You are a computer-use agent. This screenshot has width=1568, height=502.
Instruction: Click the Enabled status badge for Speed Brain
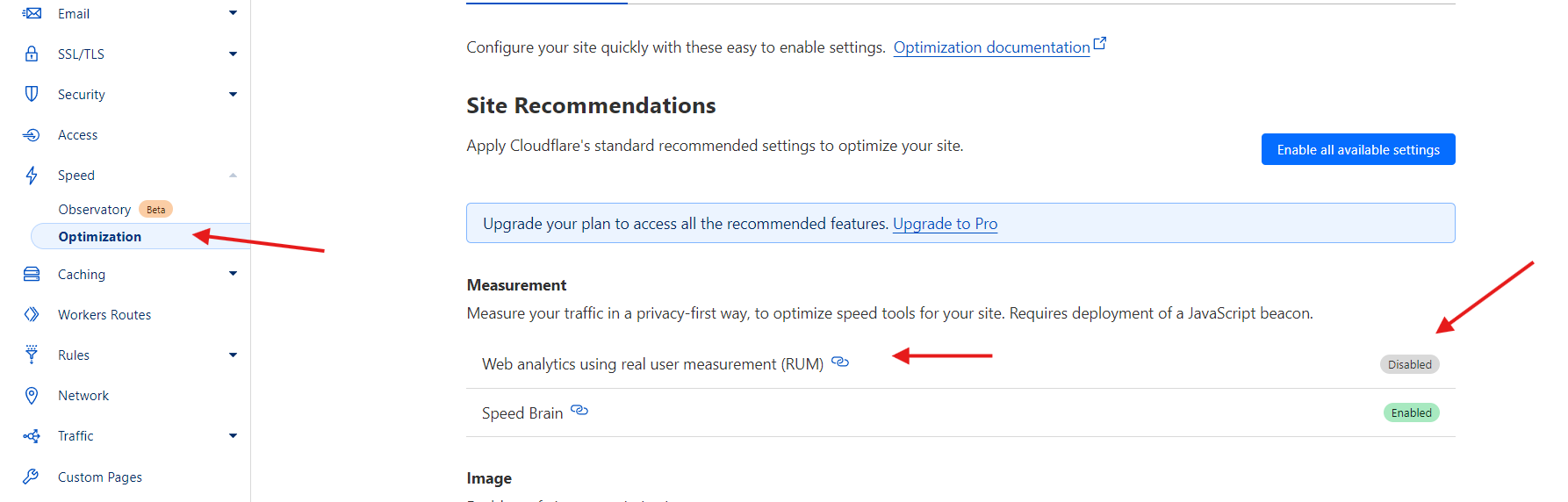[1411, 412]
